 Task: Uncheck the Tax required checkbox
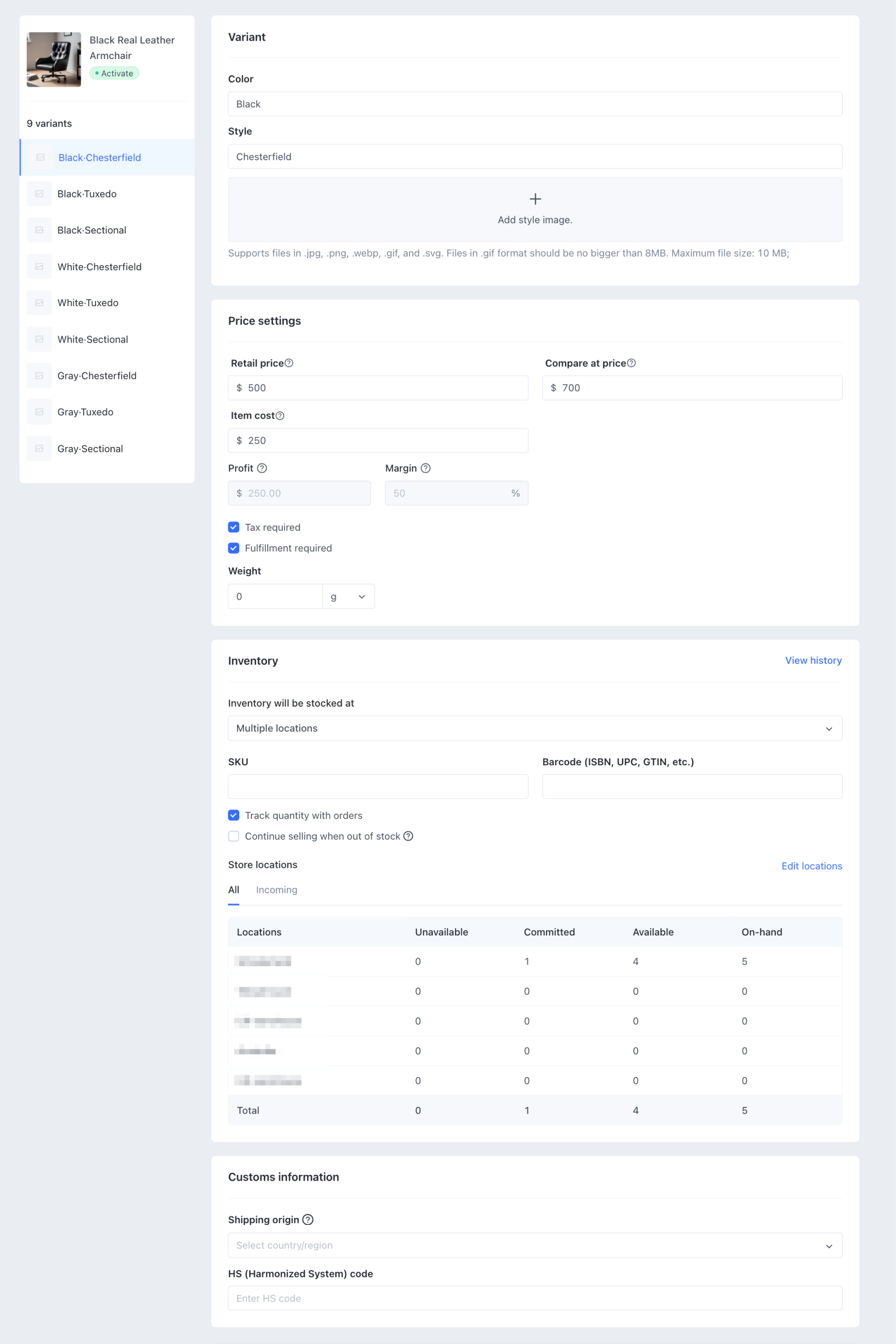tap(233, 527)
